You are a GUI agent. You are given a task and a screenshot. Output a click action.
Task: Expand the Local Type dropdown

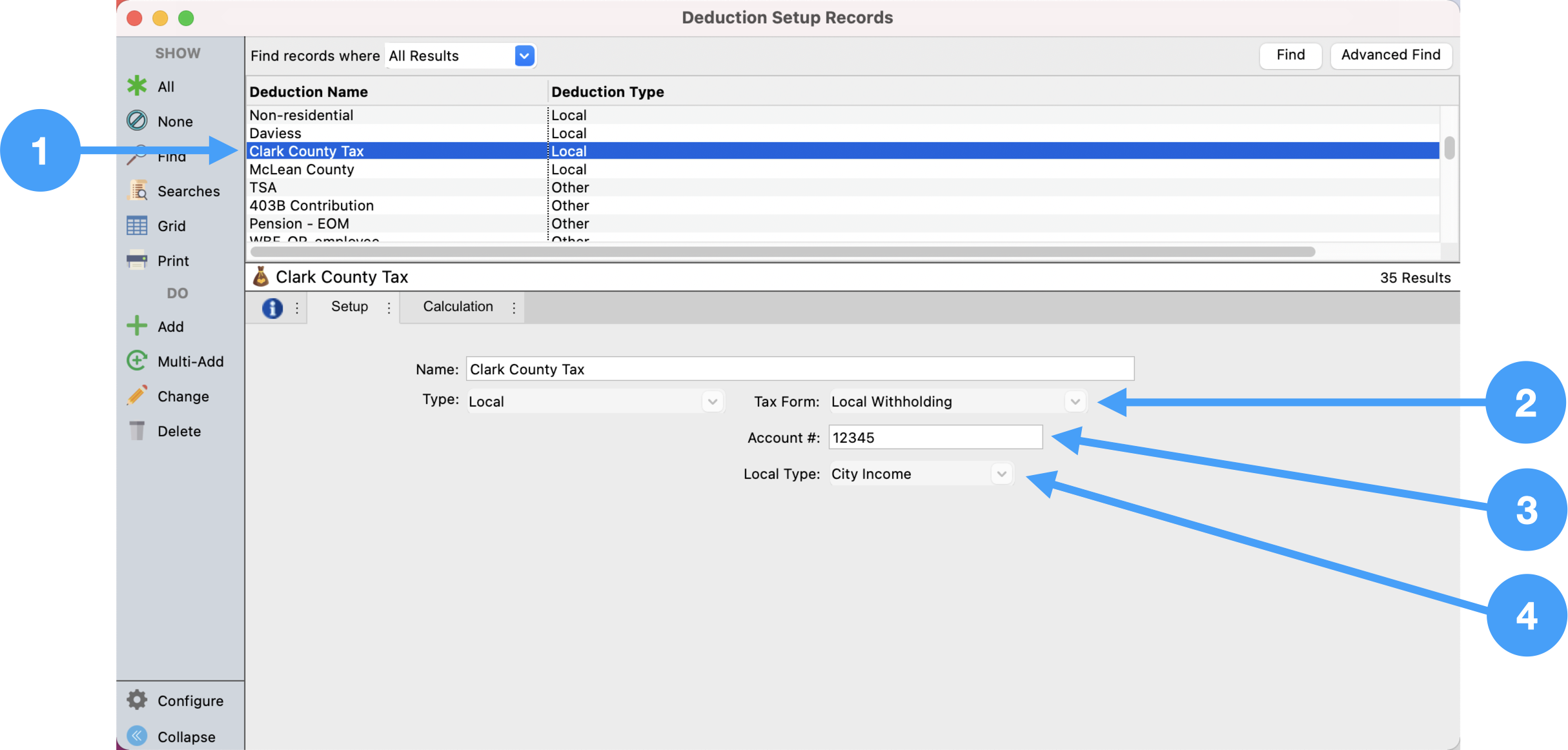coord(1001,474)
